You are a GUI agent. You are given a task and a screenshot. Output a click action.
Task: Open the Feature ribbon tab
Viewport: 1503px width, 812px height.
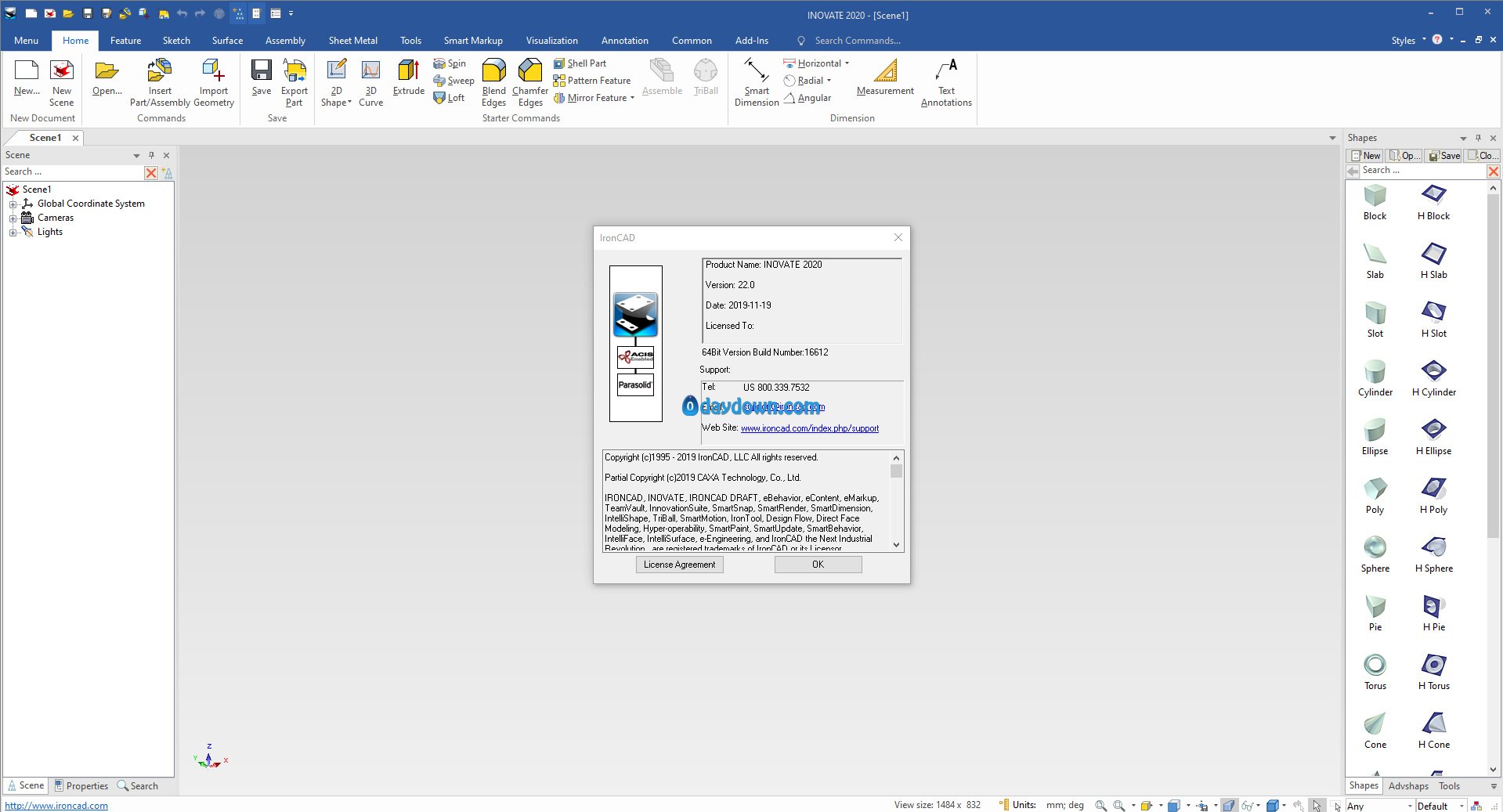coord(125,41)
